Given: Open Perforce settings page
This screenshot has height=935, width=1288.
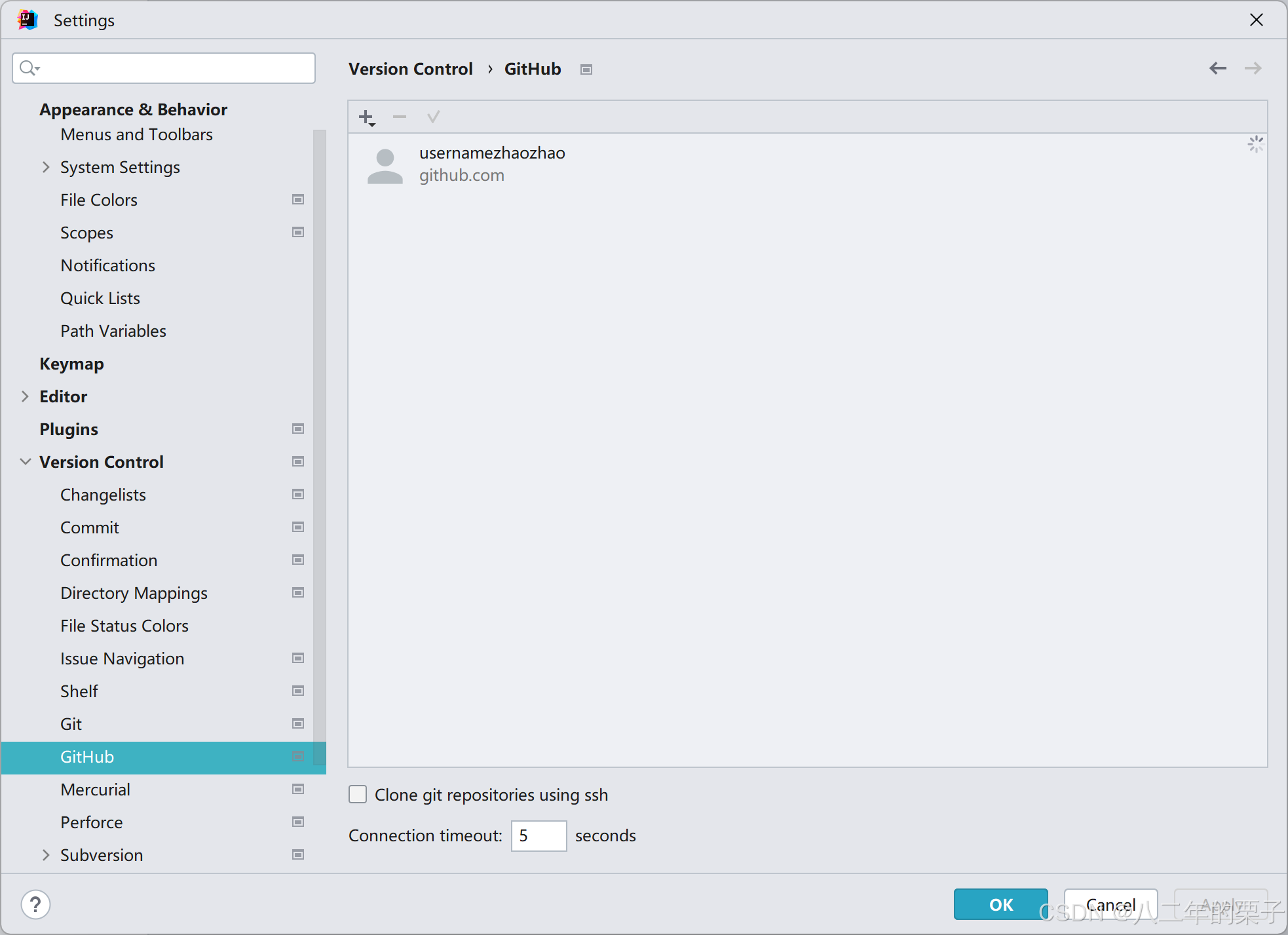Looking at the screenshot, I should point(92,822).
